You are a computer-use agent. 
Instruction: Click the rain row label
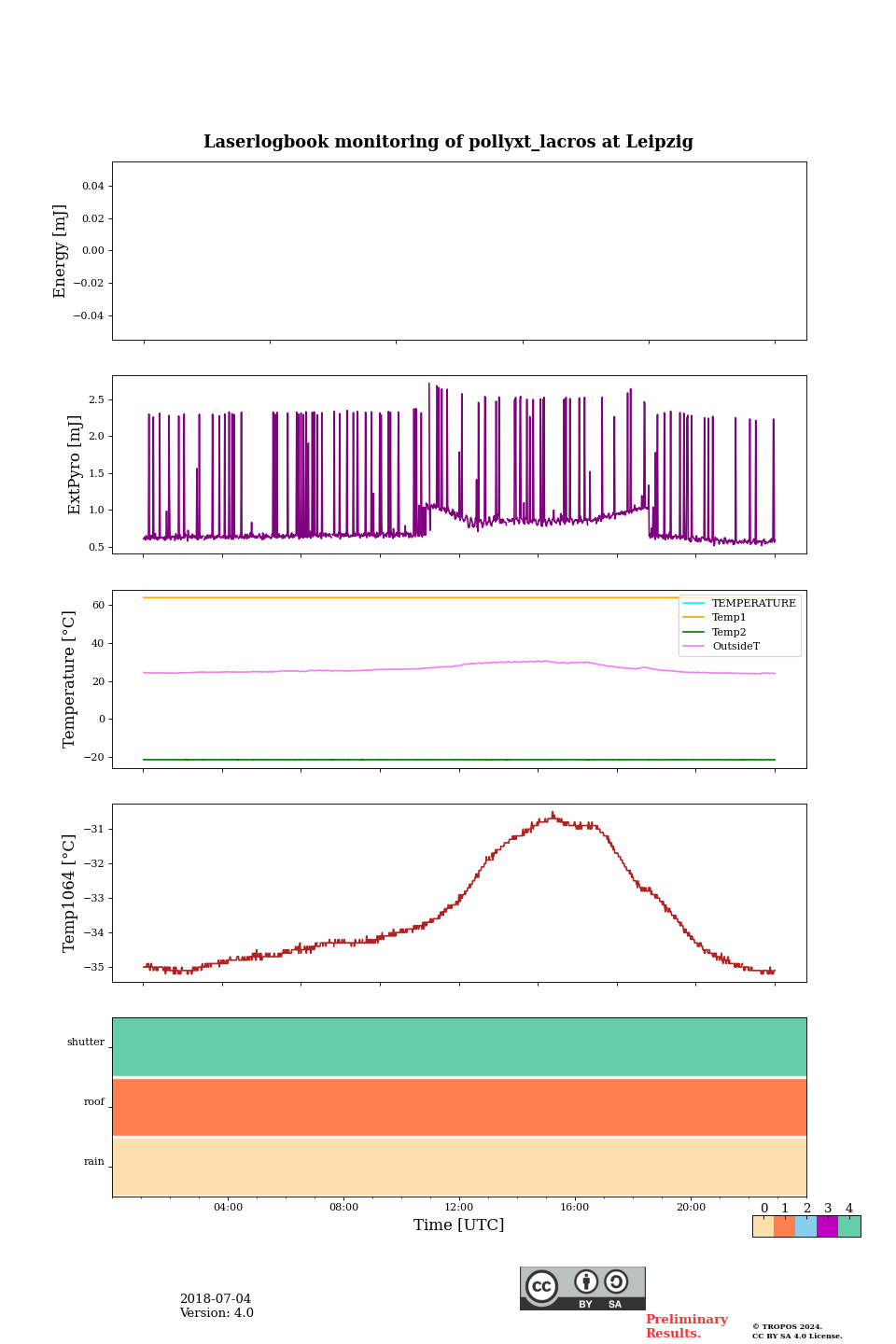click(x=94, y=1162)
